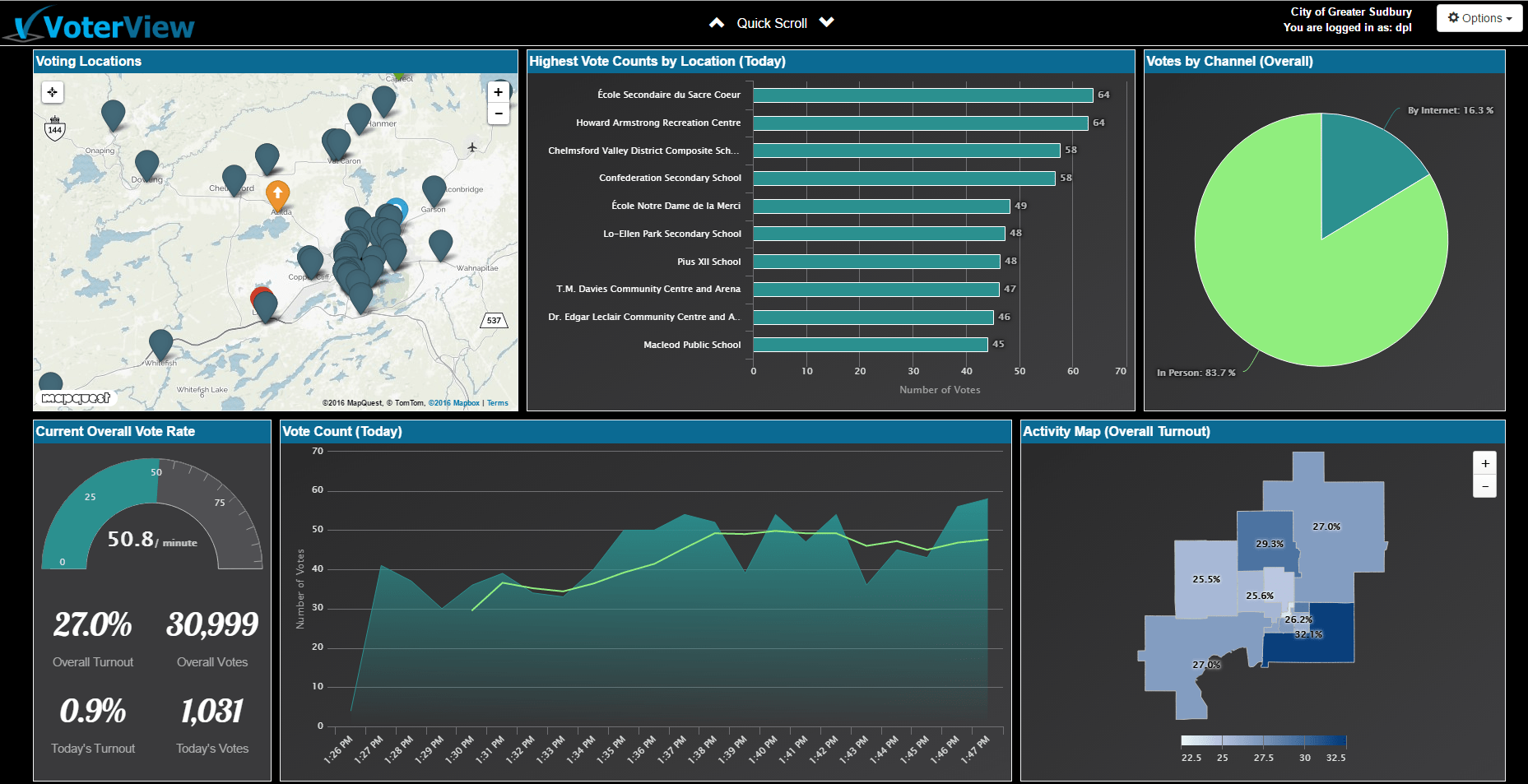Zoom out the Activity Map with minus button

1484,486
